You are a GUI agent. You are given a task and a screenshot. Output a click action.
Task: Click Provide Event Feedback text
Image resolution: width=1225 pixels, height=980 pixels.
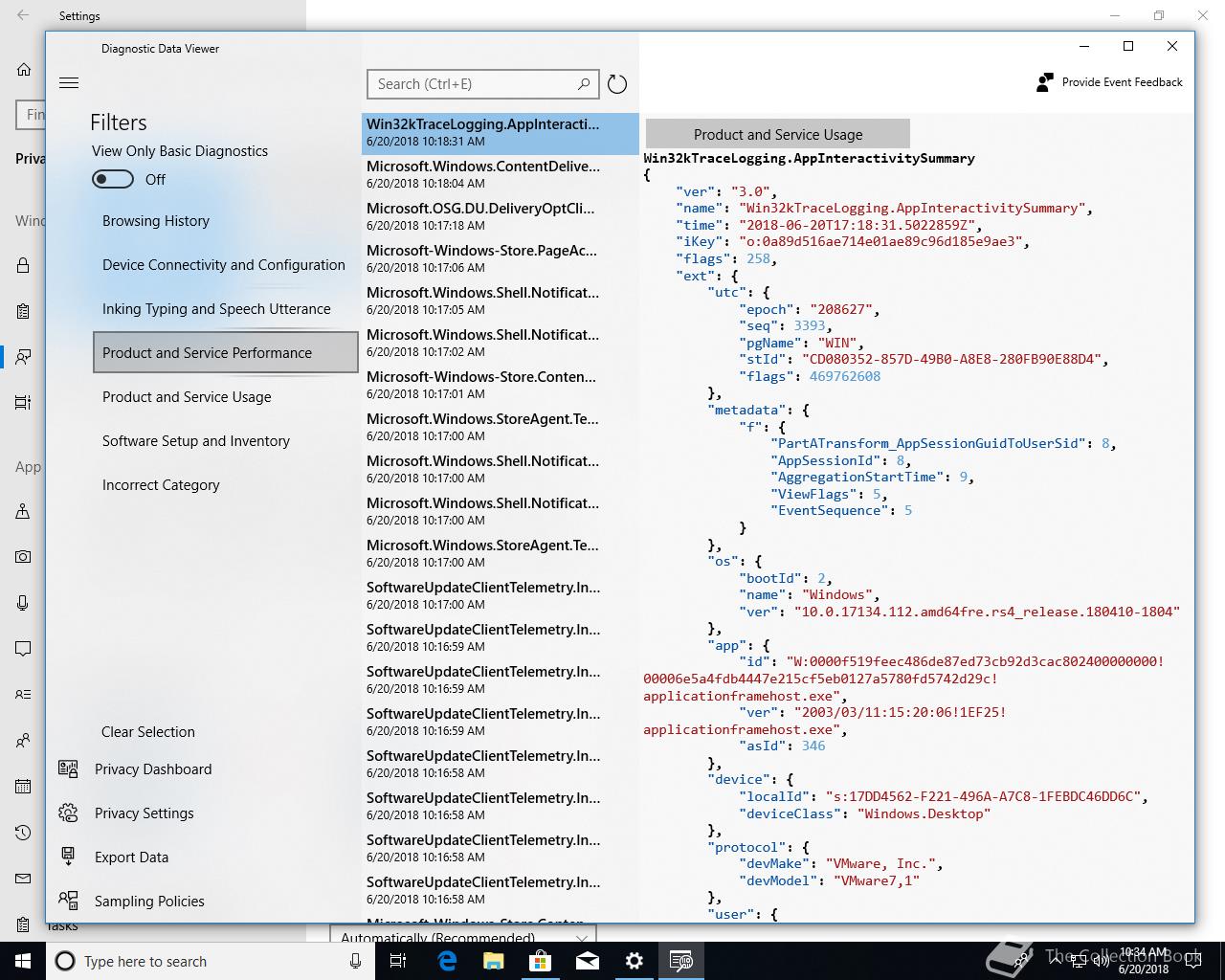(1123, 82)
